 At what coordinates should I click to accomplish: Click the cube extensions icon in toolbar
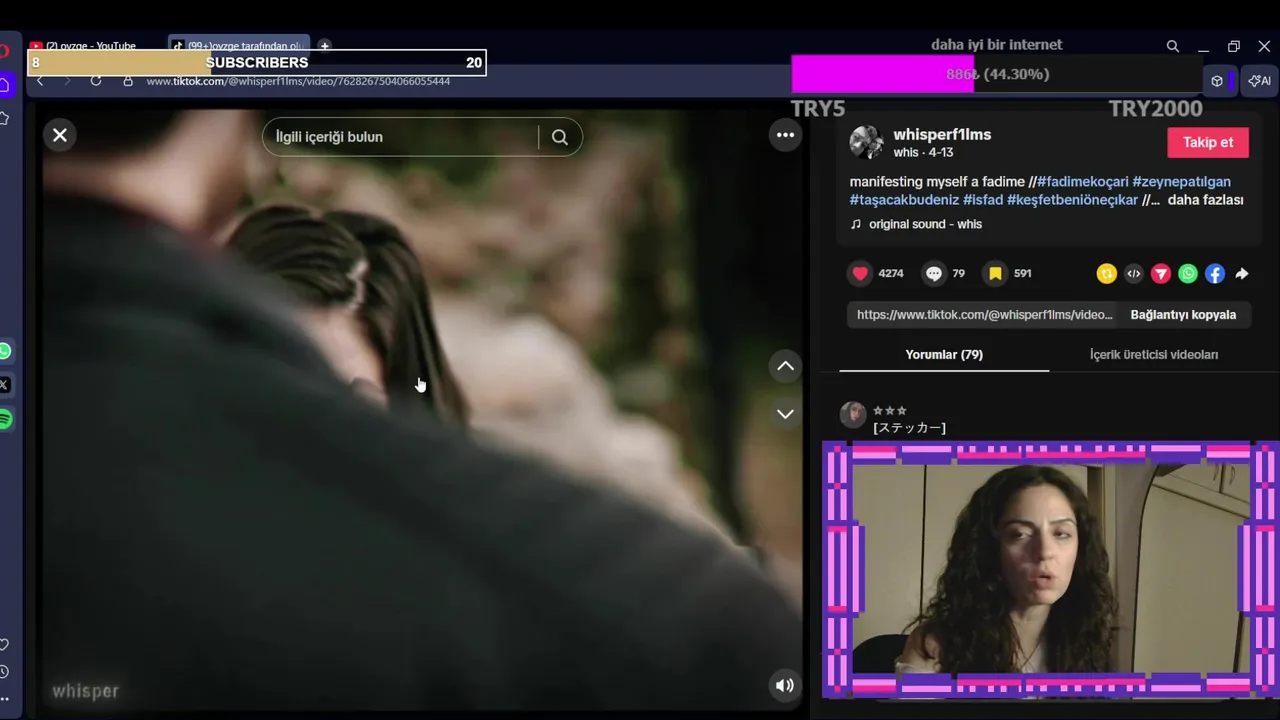click(x=1217, y=81)
